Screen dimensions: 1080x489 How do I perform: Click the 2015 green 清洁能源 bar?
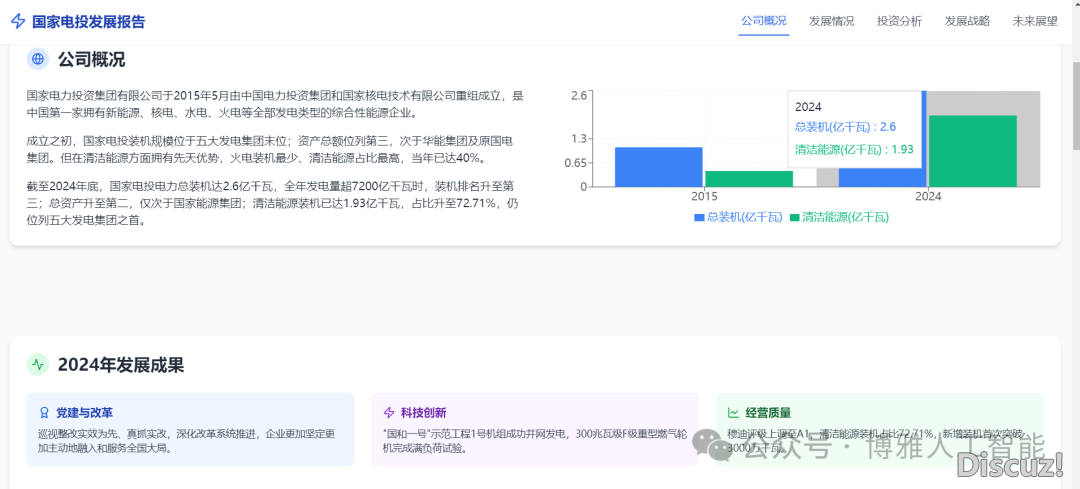[x=749, y=178]
